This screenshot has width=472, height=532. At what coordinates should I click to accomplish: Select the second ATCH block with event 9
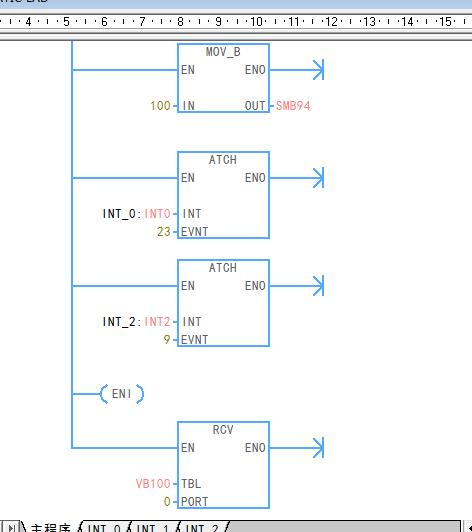coord(223,303)
